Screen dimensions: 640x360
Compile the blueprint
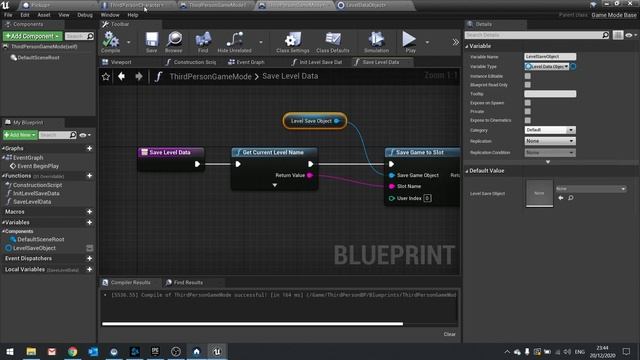[111, 42]
